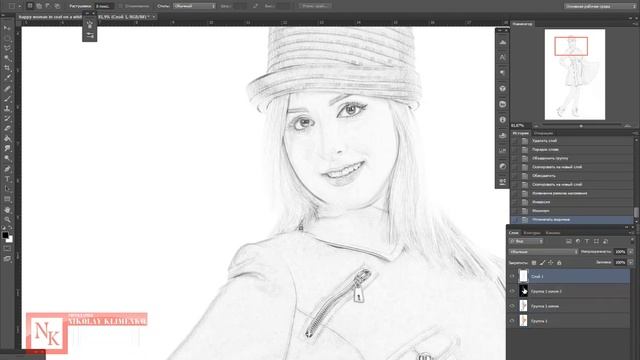The image size is (640, 360).
Task: Select the Hand tool
Action: 7,210
